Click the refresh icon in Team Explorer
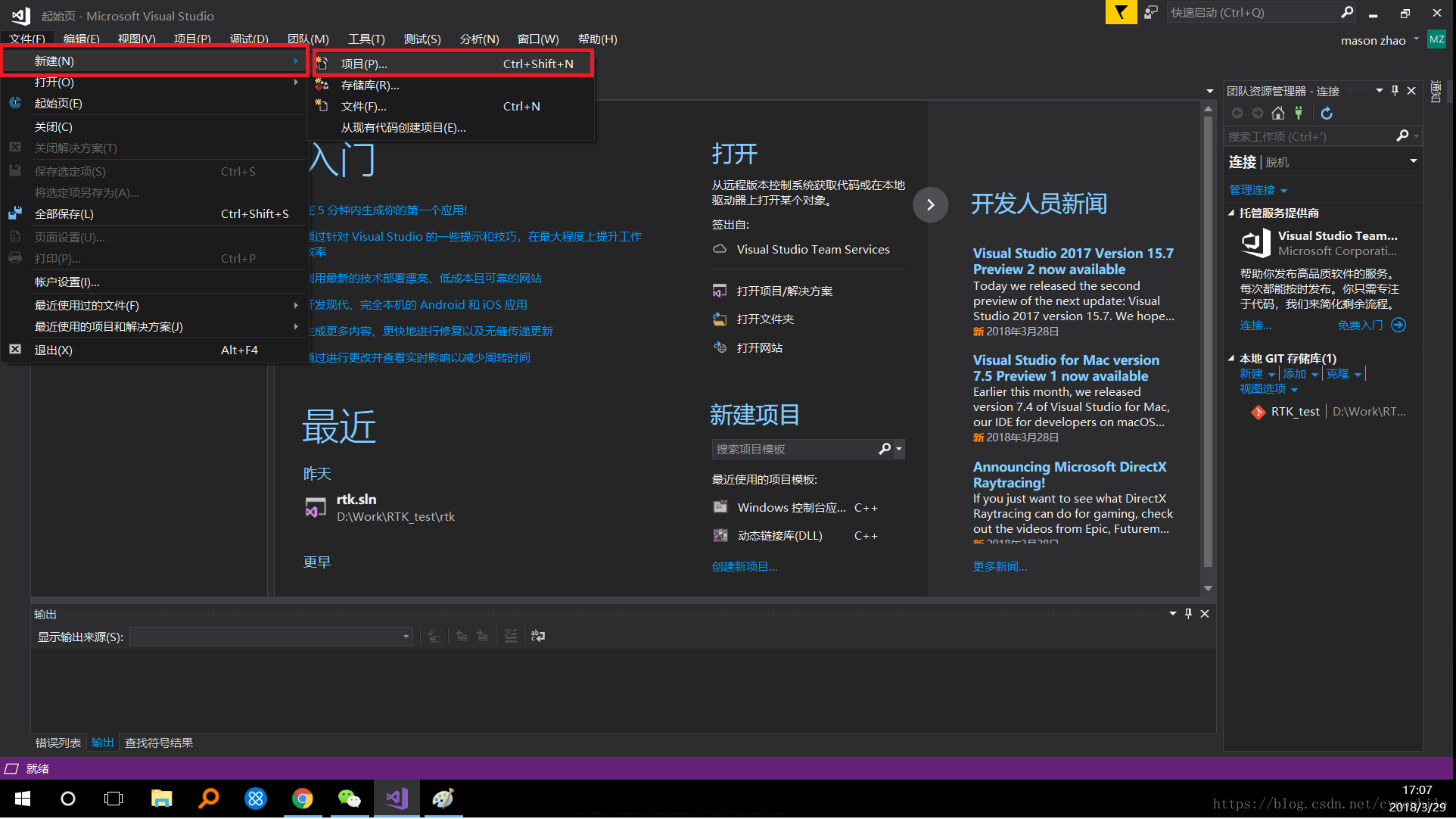1456x819 pixels. 1325,113
